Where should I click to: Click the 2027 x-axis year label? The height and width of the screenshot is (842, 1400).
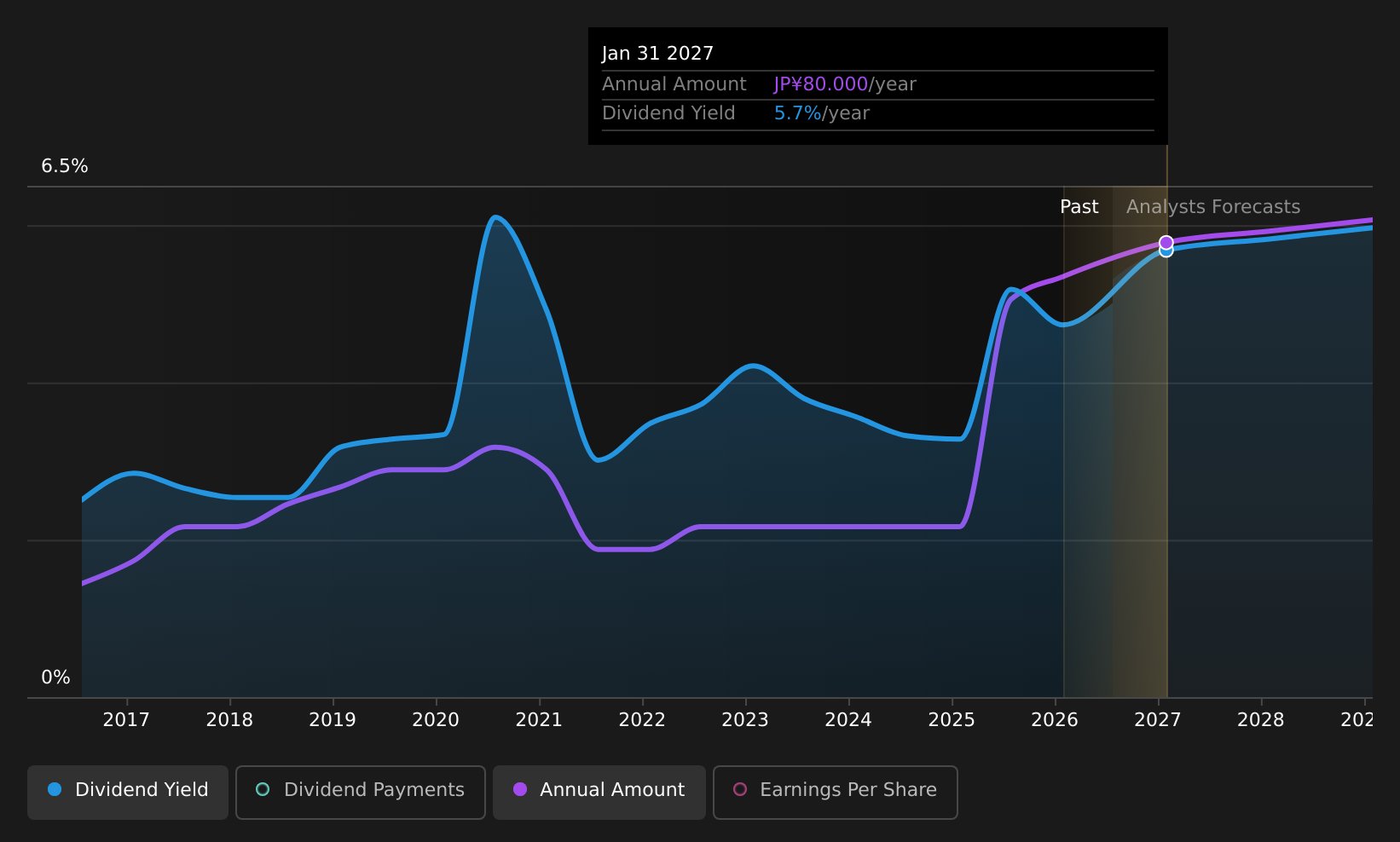[x=1158, y=720]
